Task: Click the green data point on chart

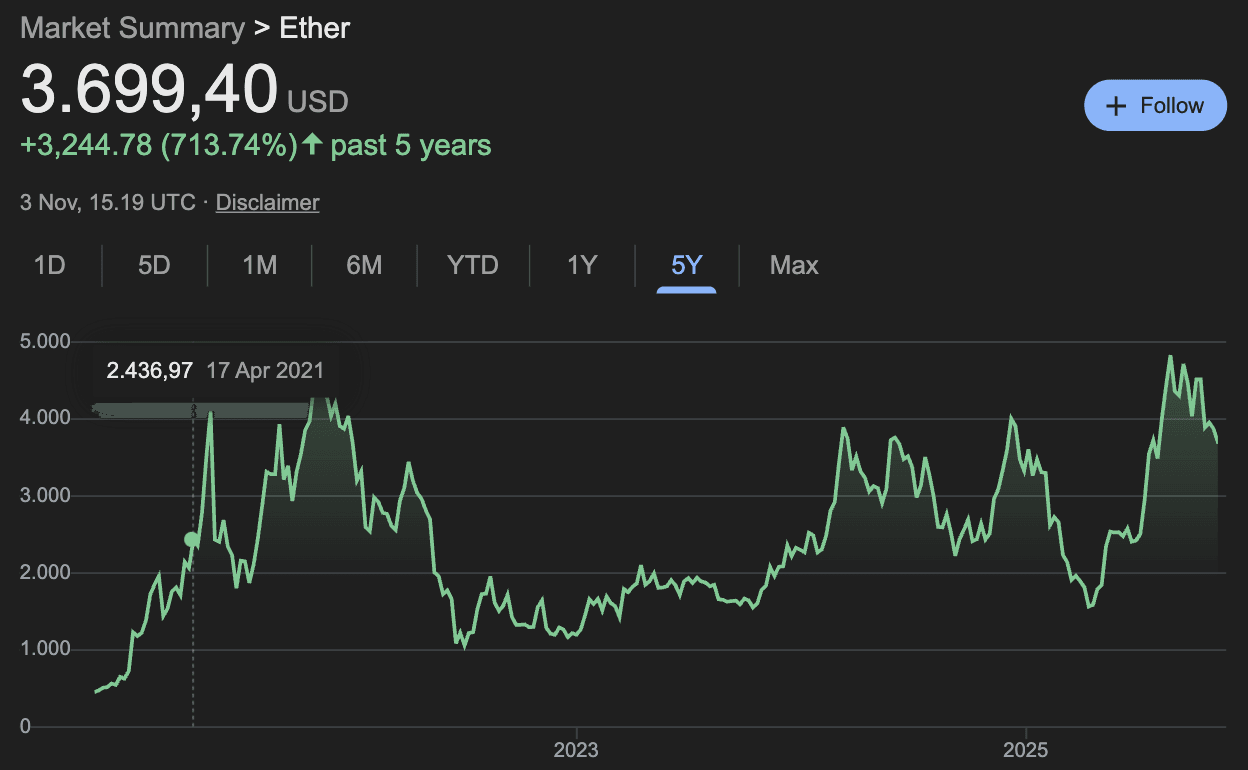Action: coord(192,540)
